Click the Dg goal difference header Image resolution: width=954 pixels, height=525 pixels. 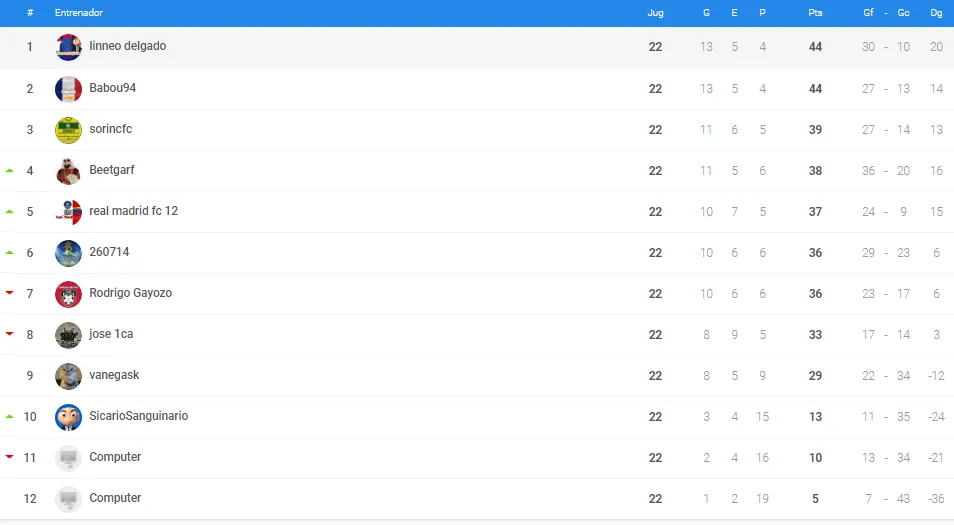click(936, 13)
